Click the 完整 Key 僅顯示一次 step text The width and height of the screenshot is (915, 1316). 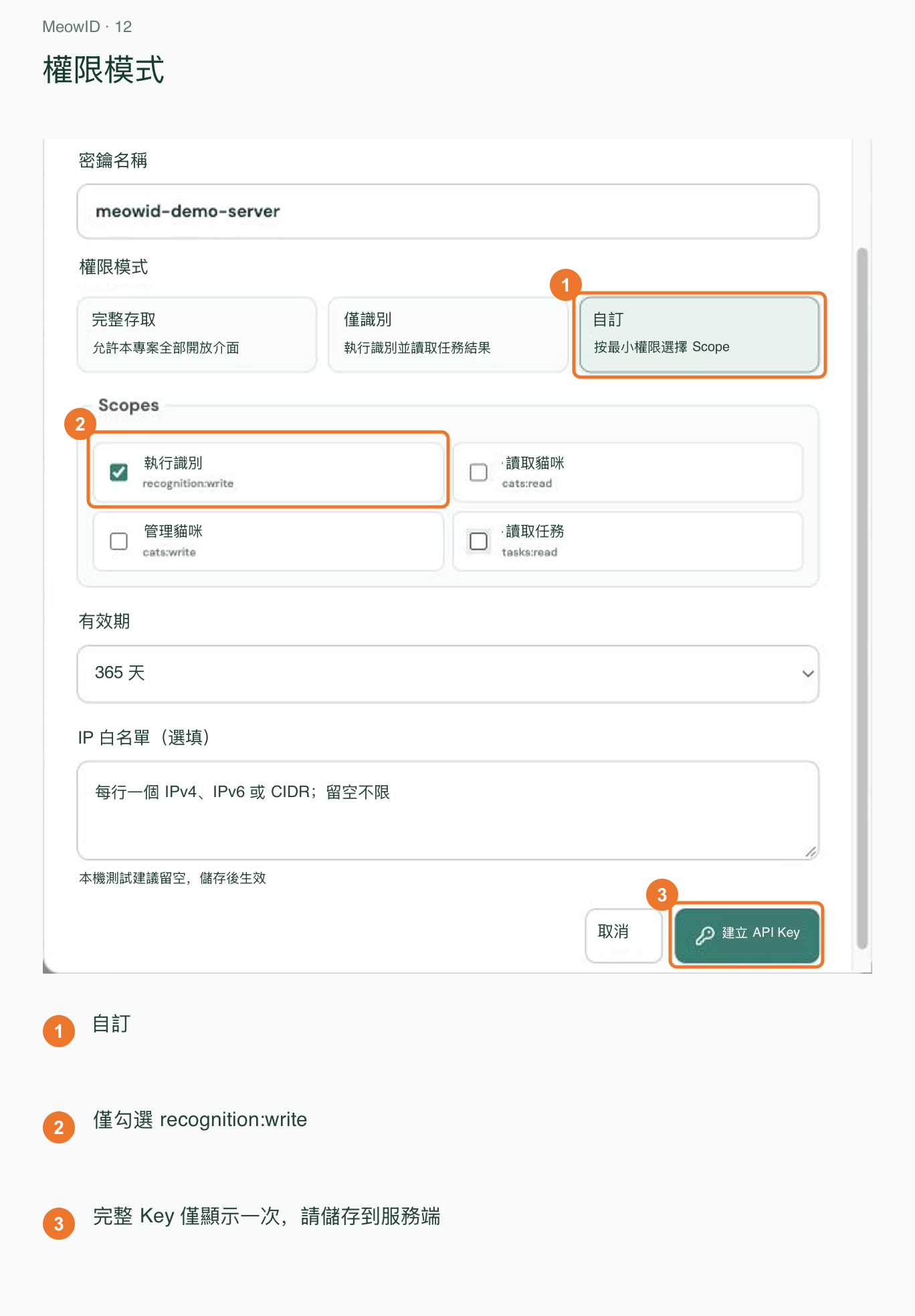click(266, 1216)
